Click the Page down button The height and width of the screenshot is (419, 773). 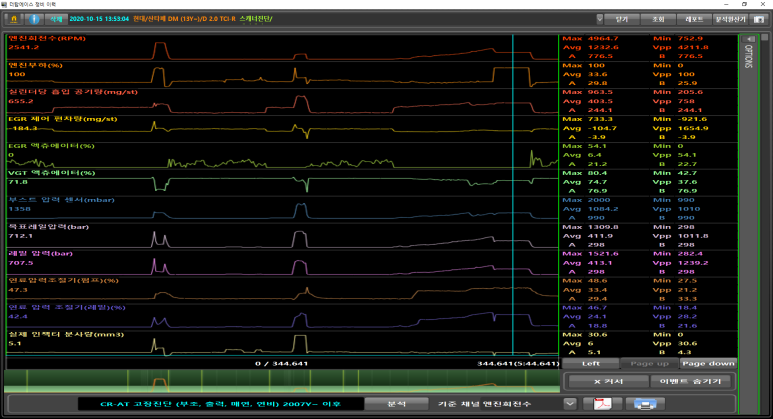[708, 363]
